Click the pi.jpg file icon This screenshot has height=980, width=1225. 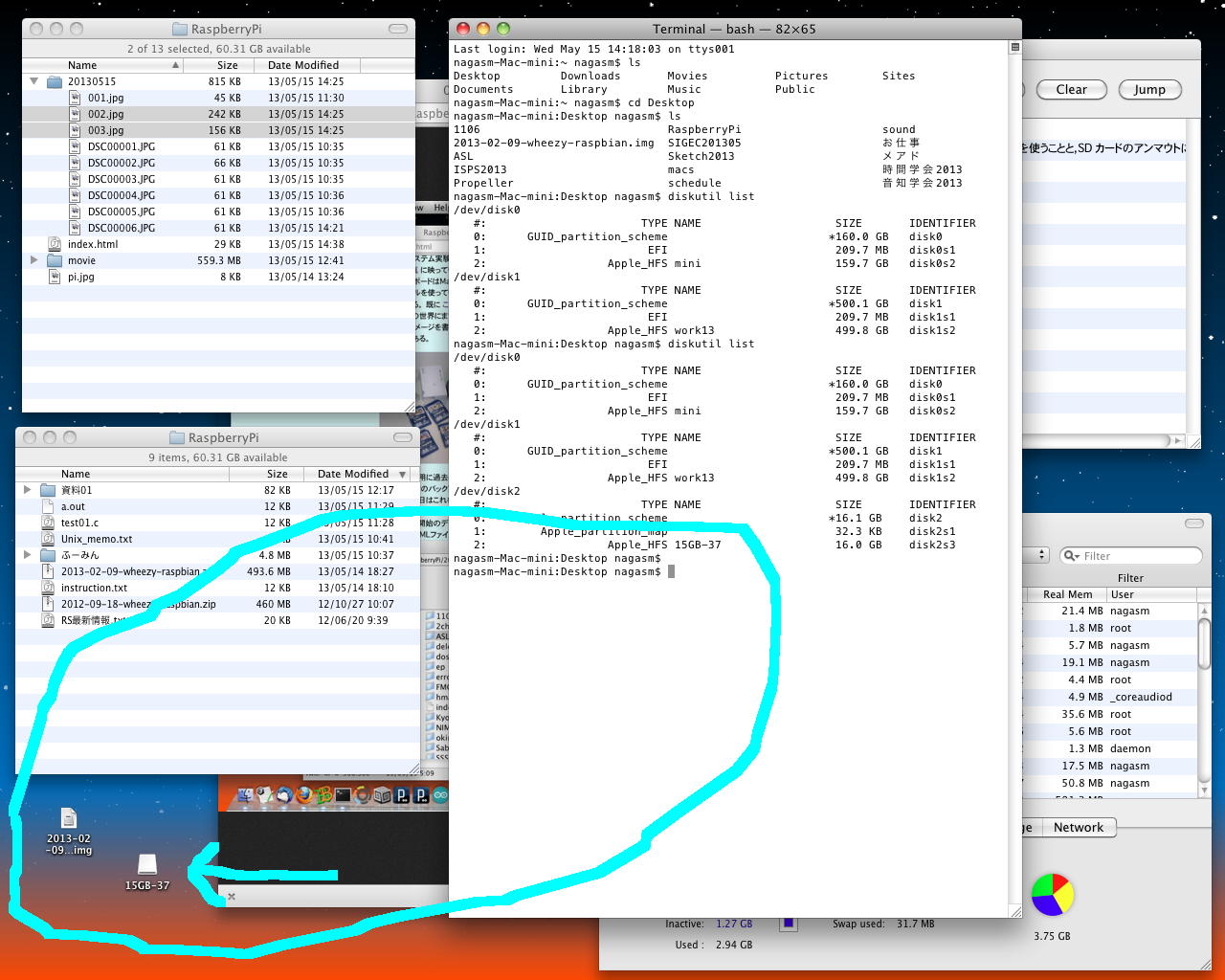[55, 277]
